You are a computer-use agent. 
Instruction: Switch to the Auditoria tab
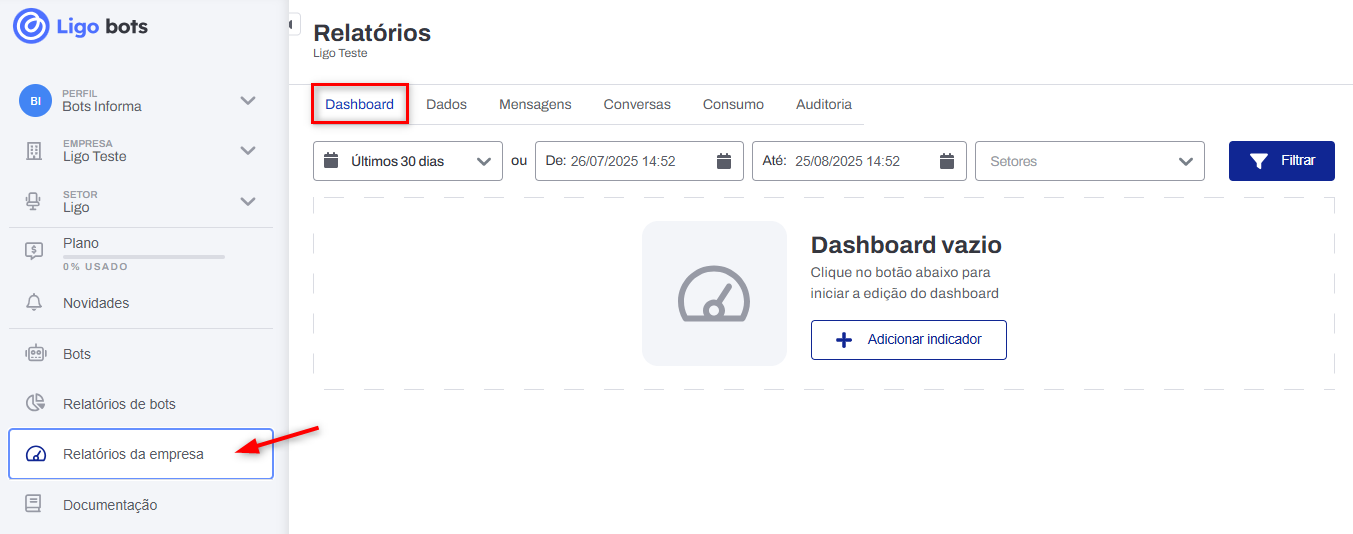tap(823, 104)
